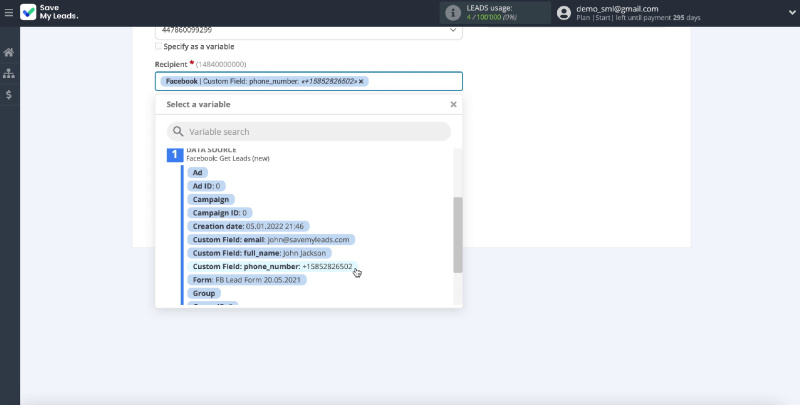Click the search magnifier icon
800x405 pixels.
pos(178,132)
